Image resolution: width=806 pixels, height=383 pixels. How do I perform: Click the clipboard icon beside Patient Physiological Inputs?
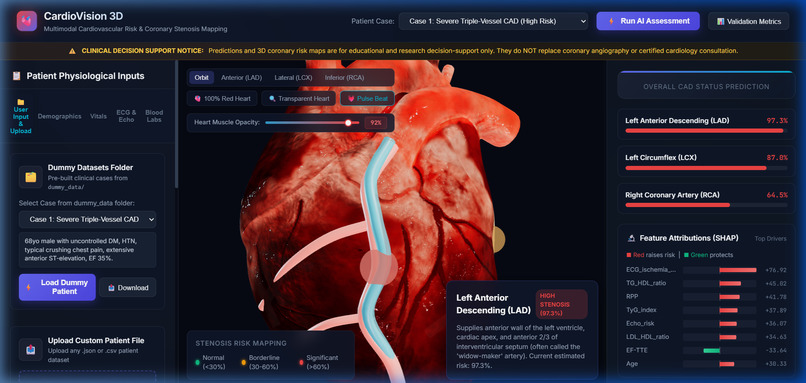coord(16,76)
